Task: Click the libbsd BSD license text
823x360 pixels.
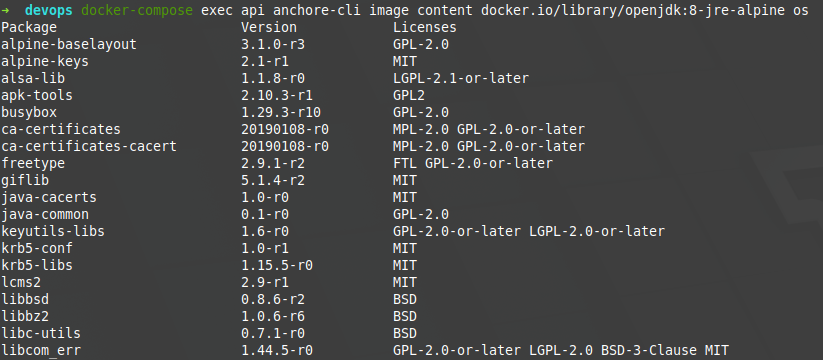Action: [x=405, y=299]
